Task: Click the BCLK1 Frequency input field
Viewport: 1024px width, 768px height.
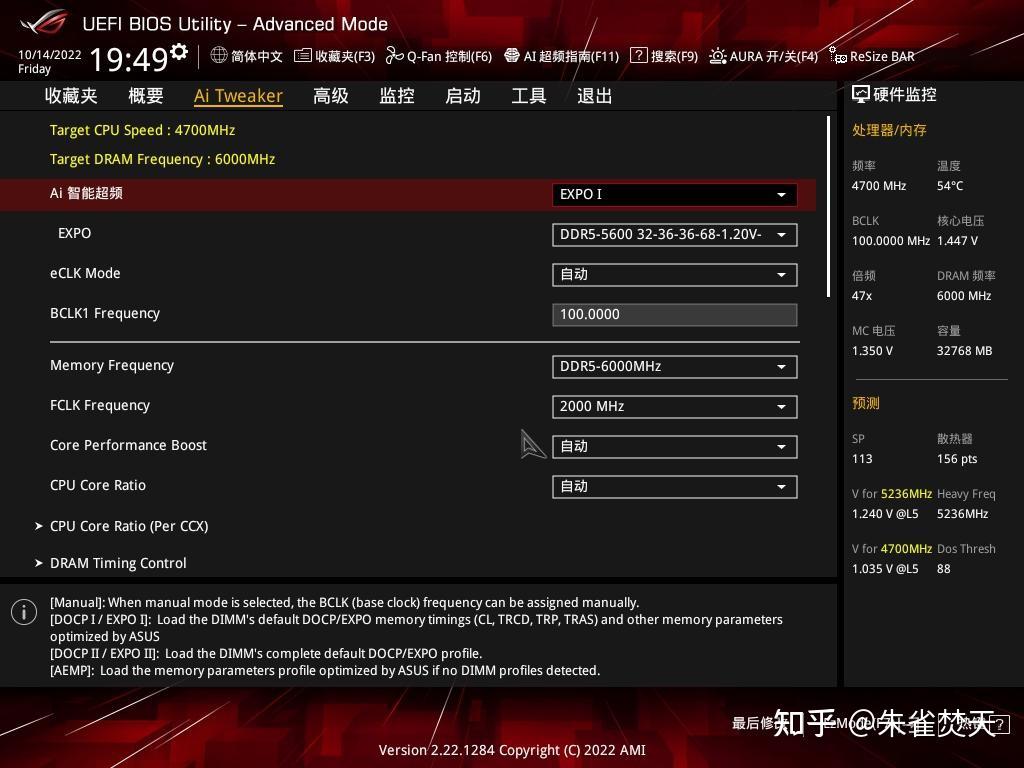Action: pos(674,314)
